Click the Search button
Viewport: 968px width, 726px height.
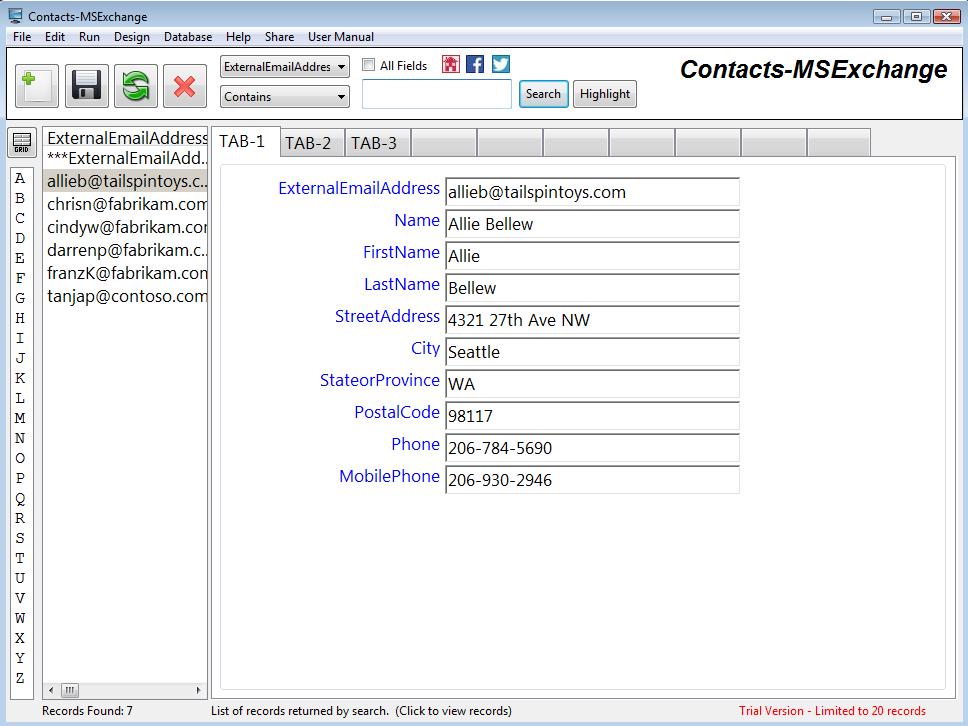[x=543, y=94]
